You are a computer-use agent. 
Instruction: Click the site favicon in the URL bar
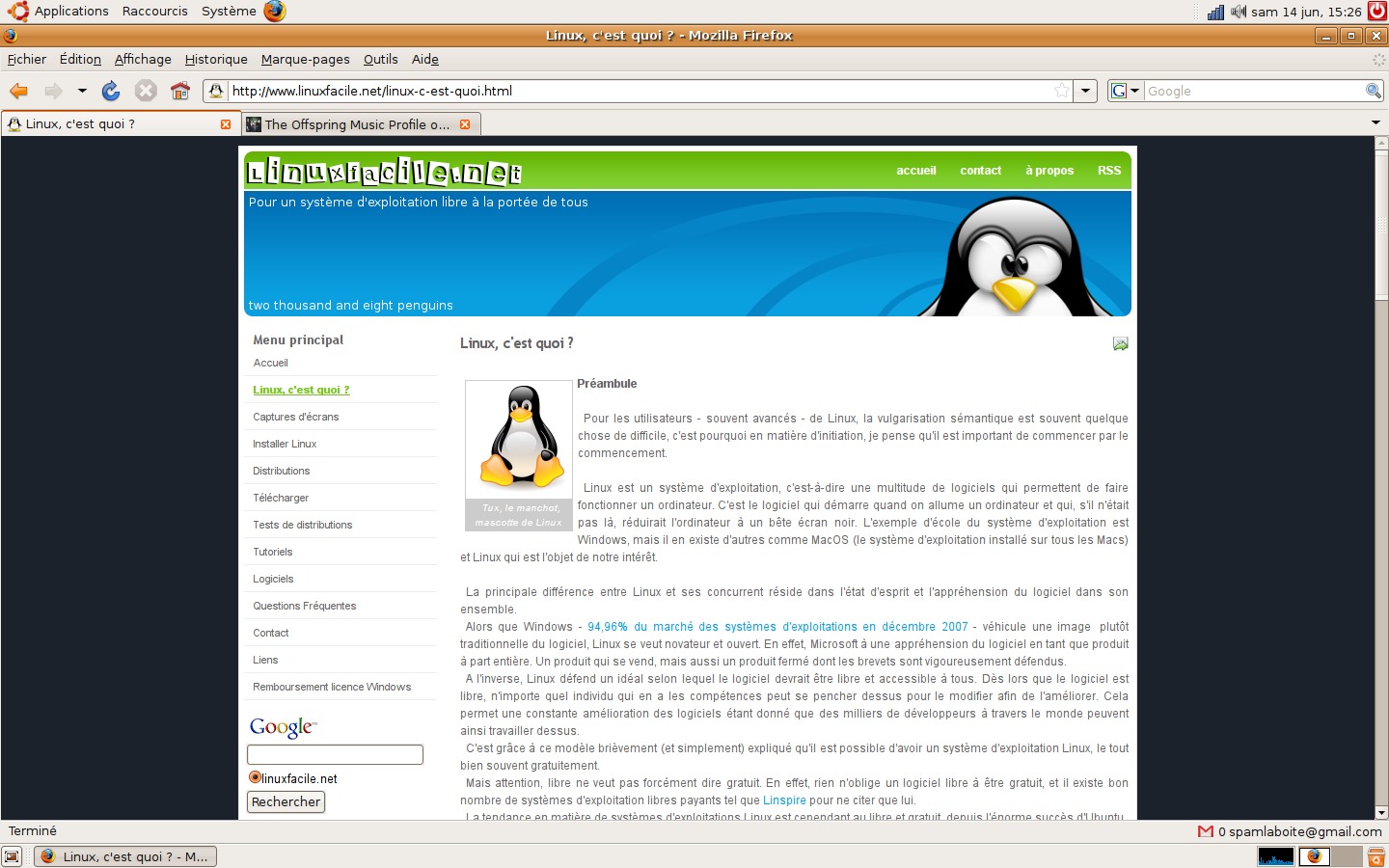(x=216, y=91)
